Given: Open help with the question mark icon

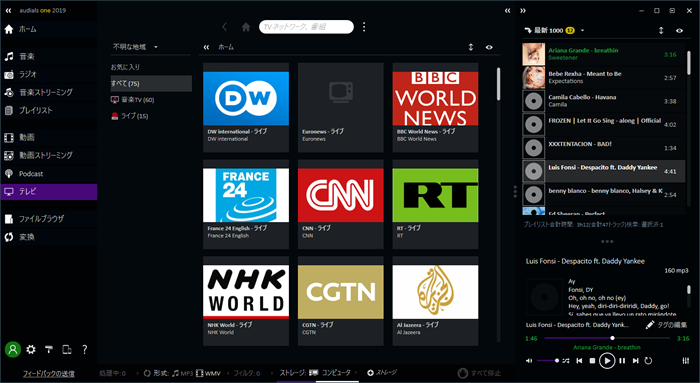Looking at the screenshot, I should pos(84,350).
